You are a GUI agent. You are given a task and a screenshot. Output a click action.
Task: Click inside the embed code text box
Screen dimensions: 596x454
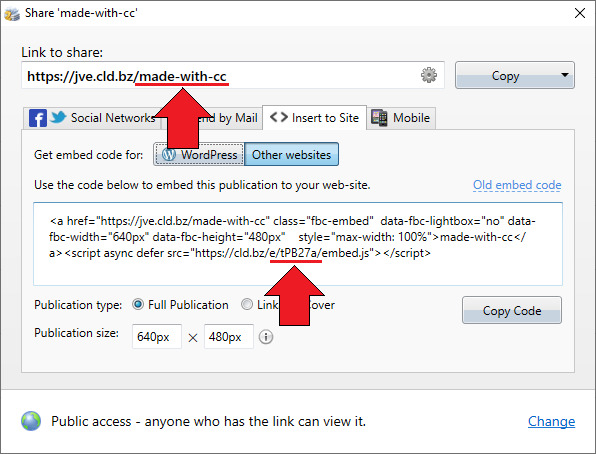tap(298, 244)
